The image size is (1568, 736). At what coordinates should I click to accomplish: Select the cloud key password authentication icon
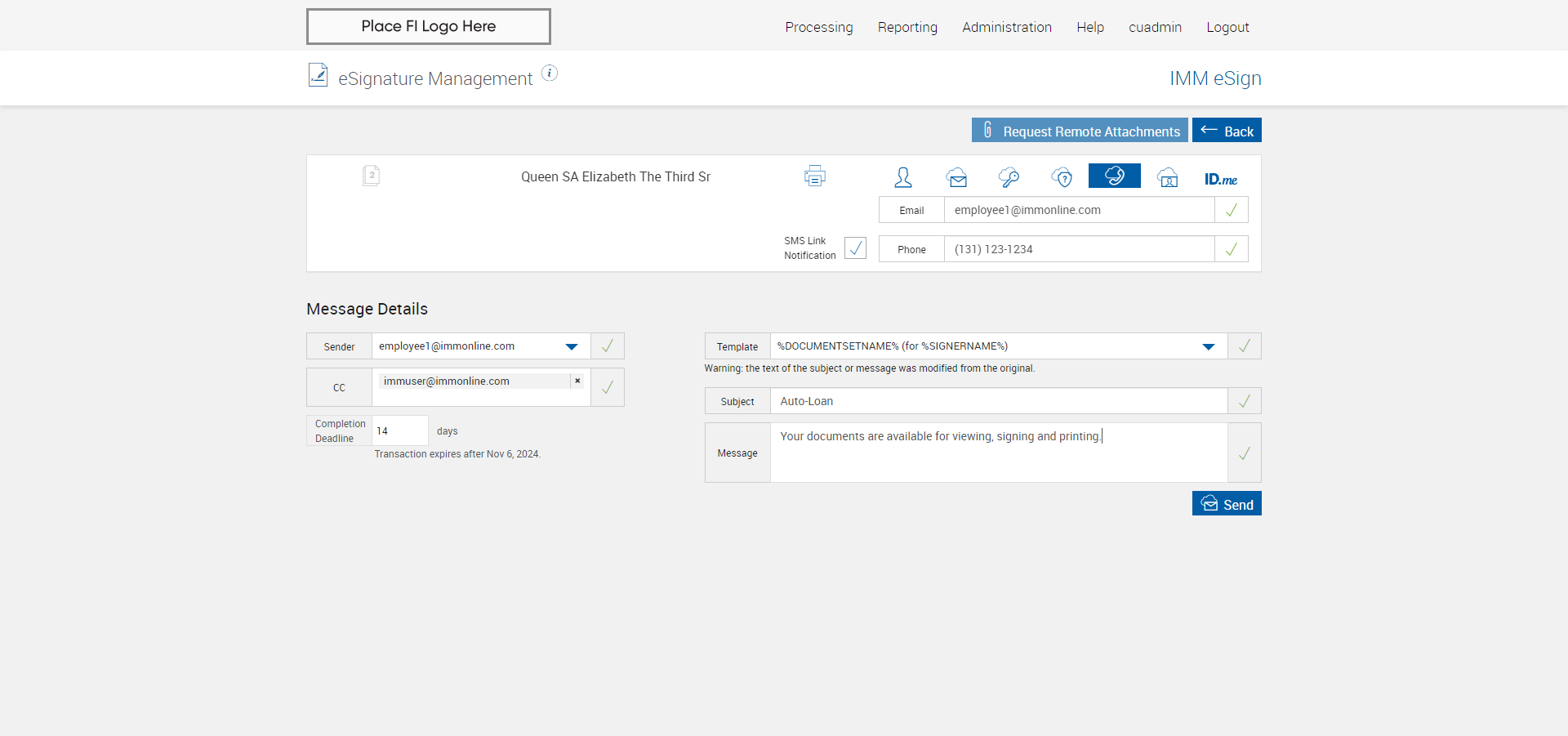click(x=1009, y=177)
